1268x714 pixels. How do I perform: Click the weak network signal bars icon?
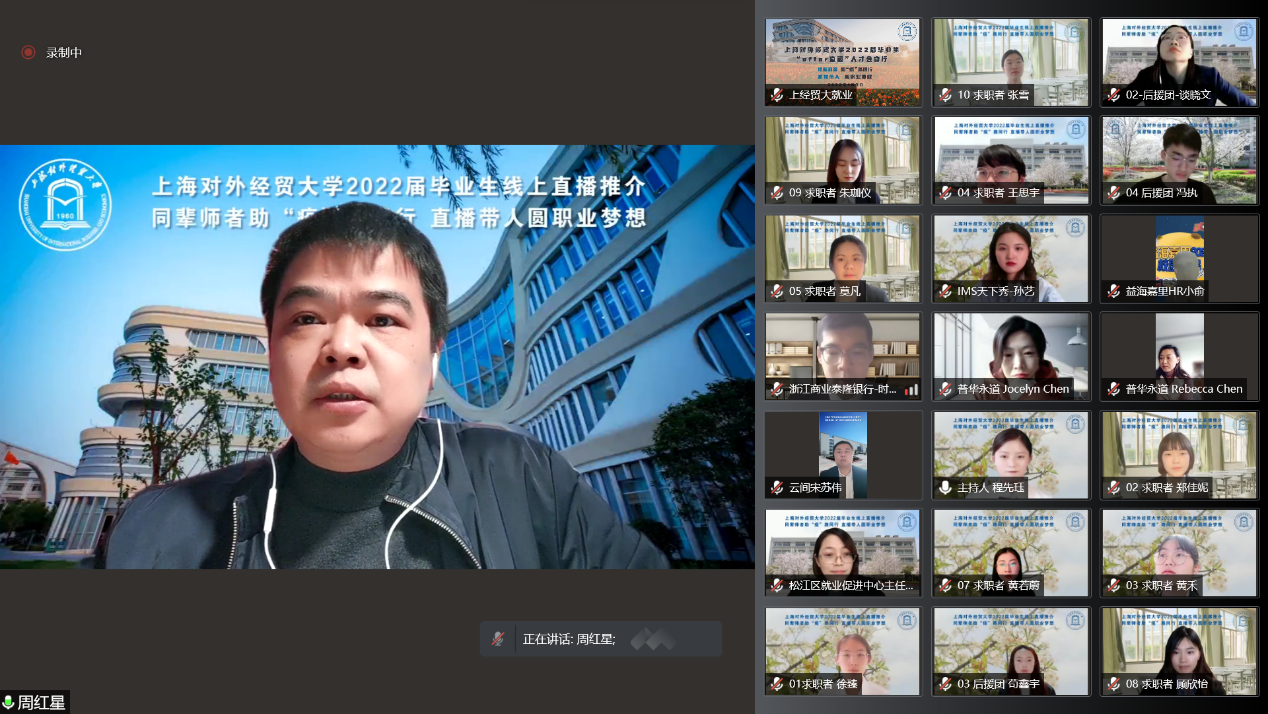[911, 389]
